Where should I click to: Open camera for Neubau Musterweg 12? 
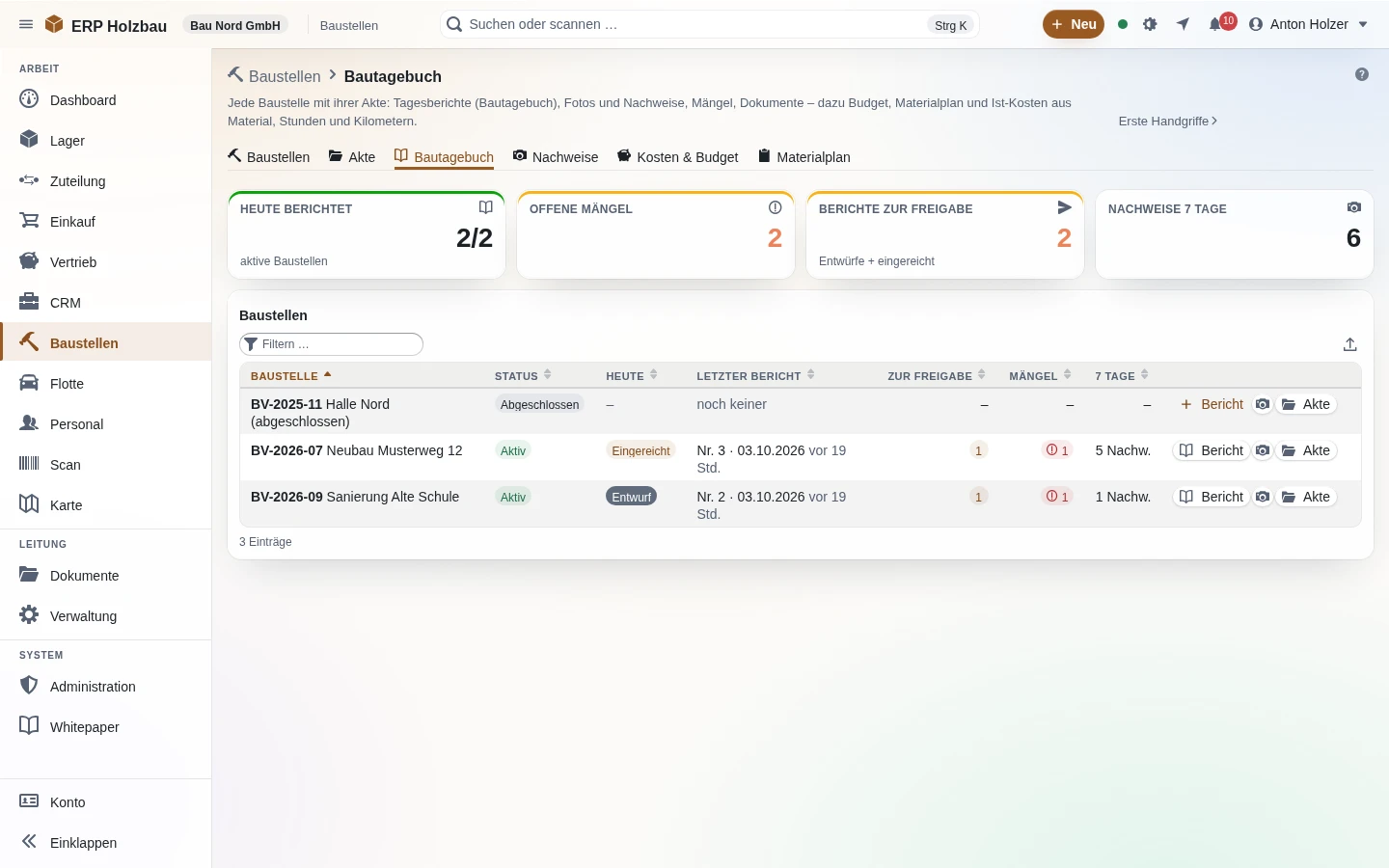[1263, 450]
